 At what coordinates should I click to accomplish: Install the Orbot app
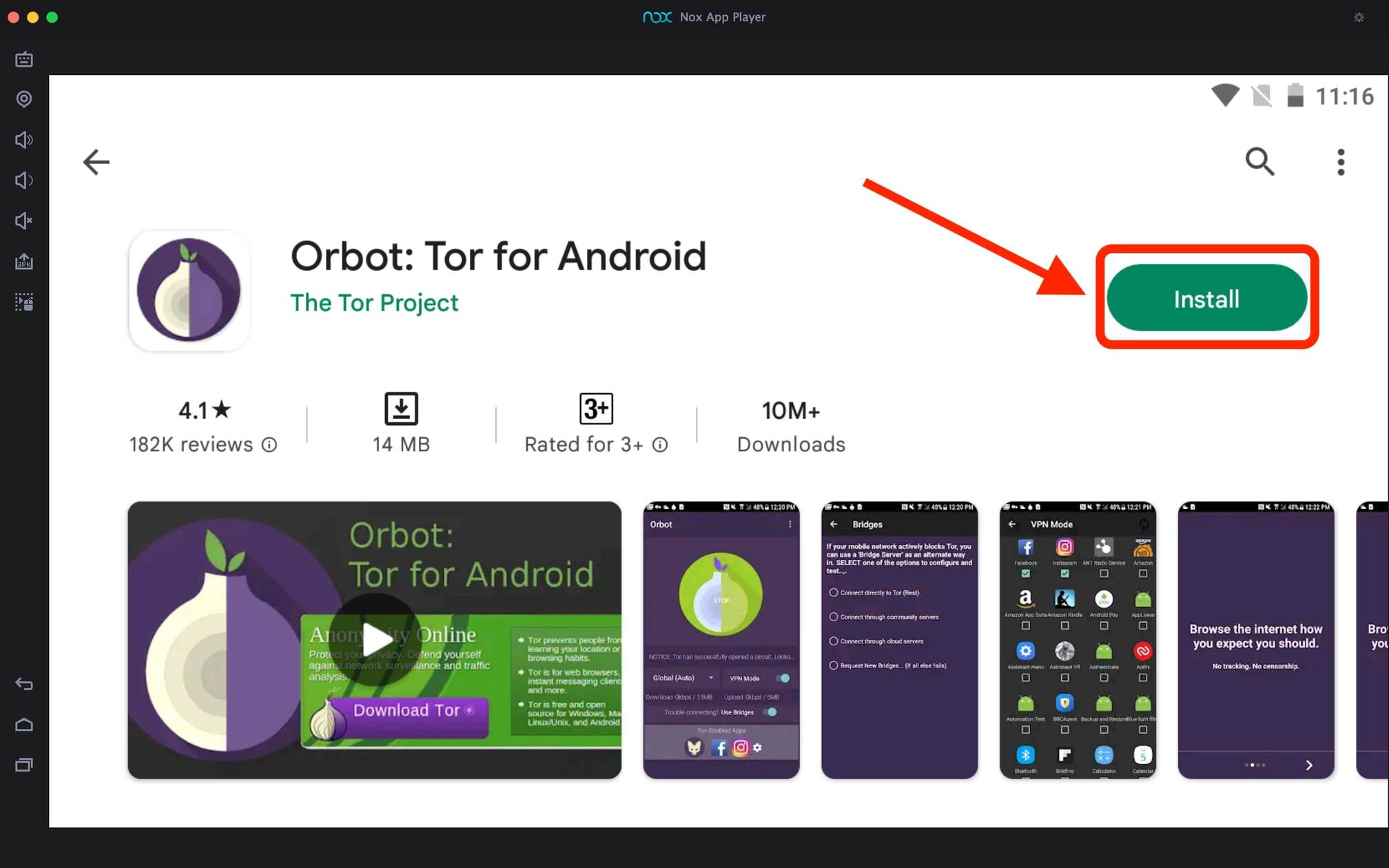(x=1206, y=298)
